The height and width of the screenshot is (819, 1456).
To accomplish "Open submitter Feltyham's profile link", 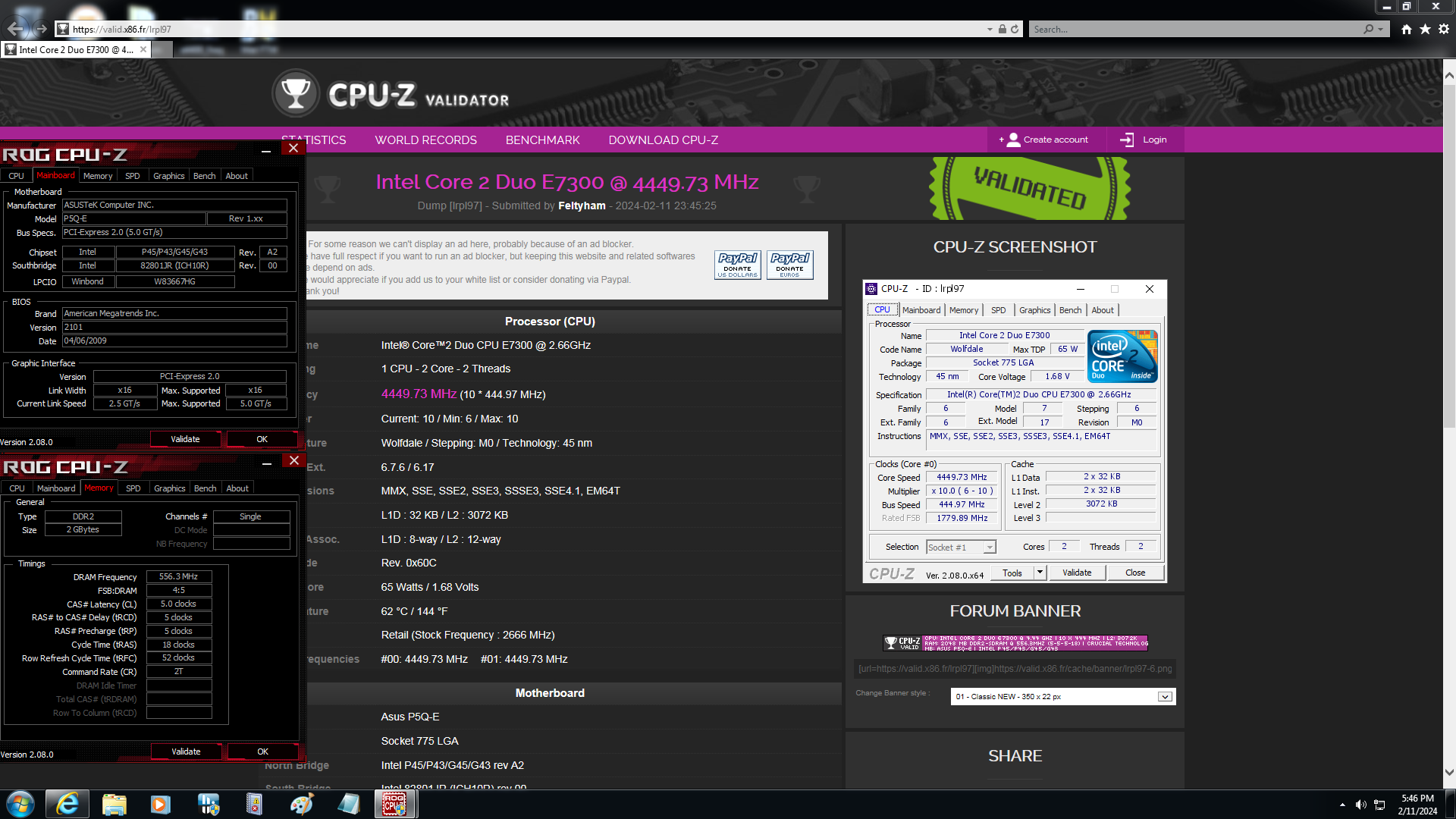I will point(582,206).
